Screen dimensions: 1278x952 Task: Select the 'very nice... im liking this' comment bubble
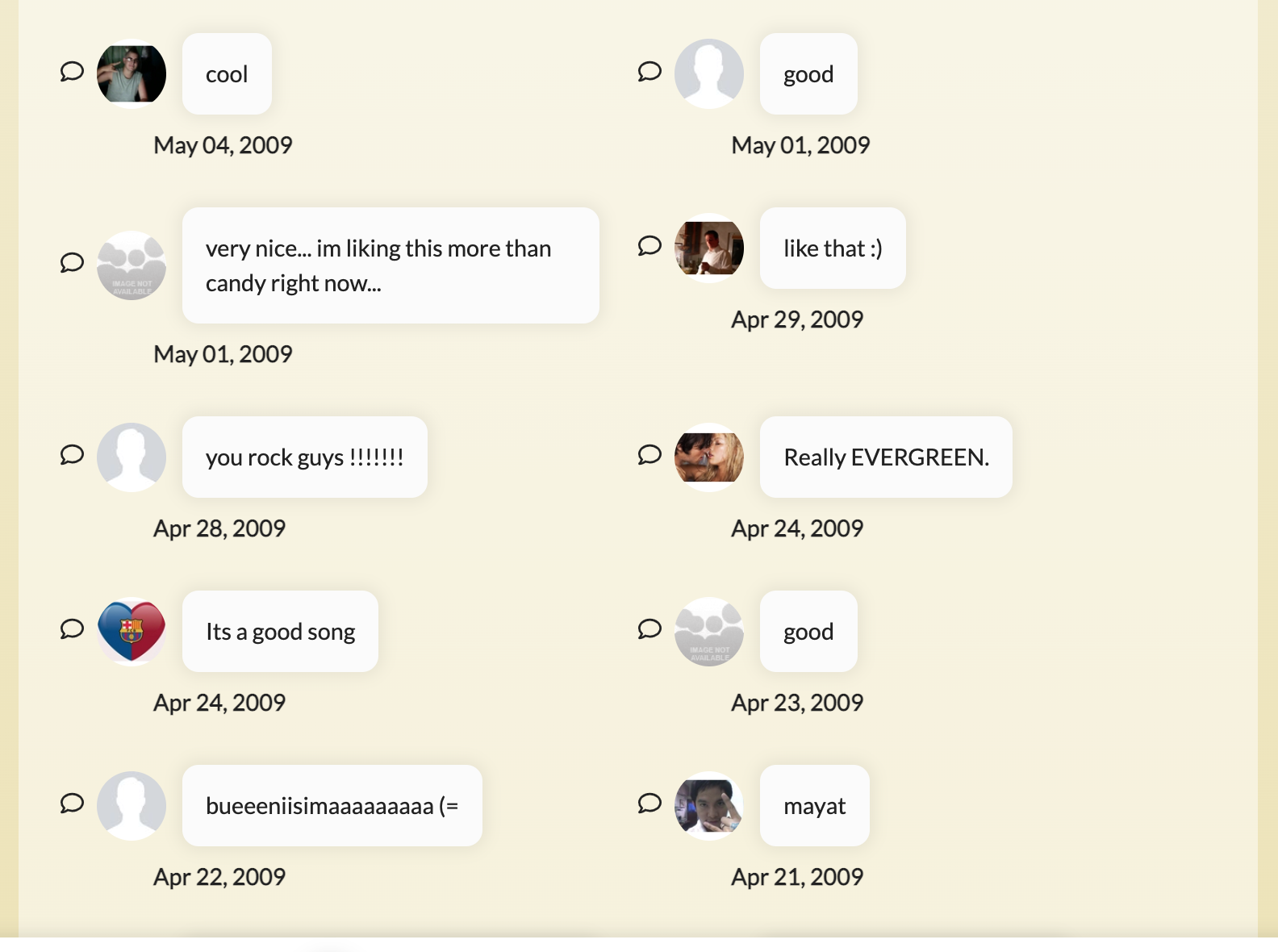390,265
